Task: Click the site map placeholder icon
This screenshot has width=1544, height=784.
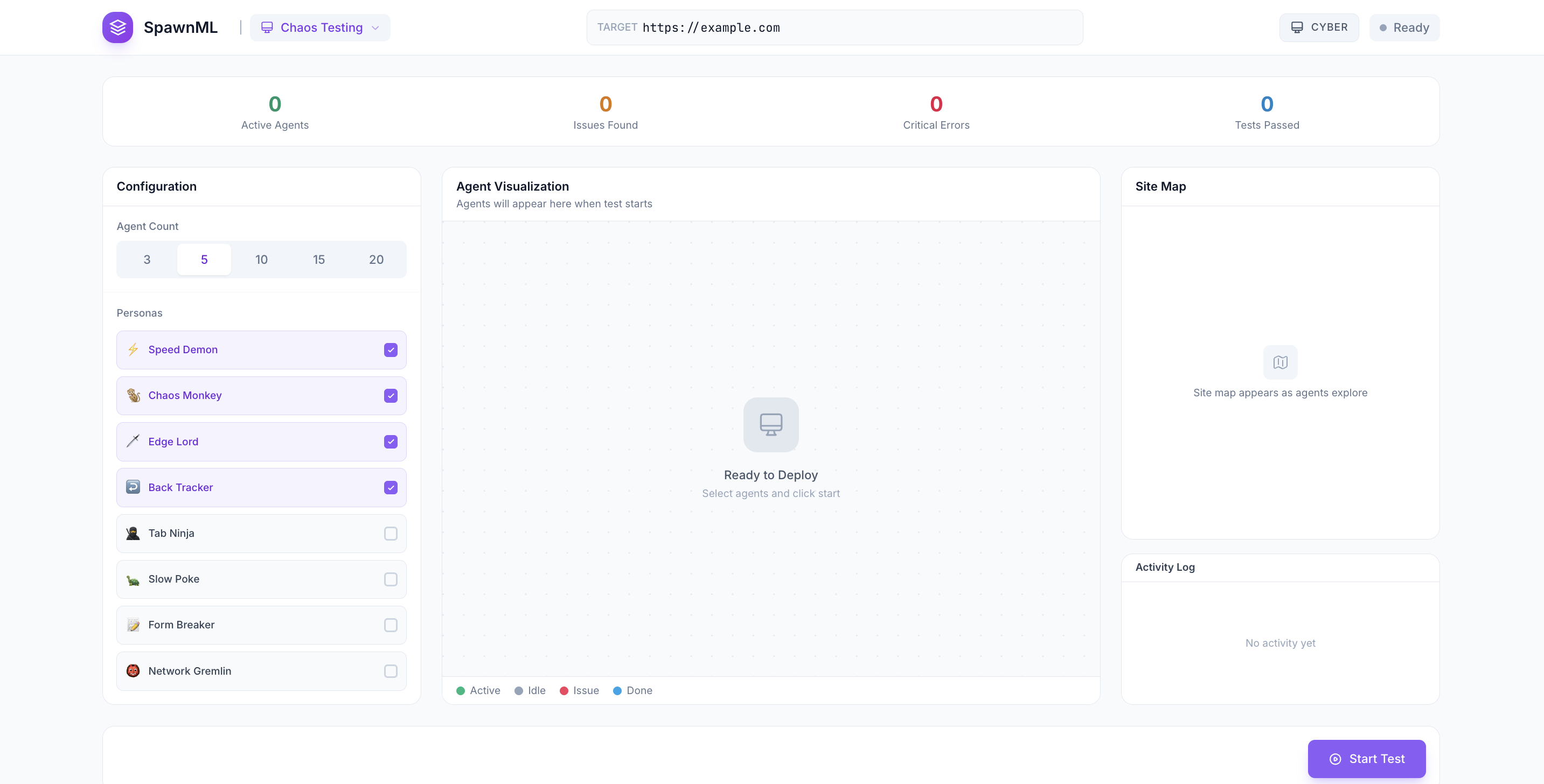Action: tap(1279, 362)
